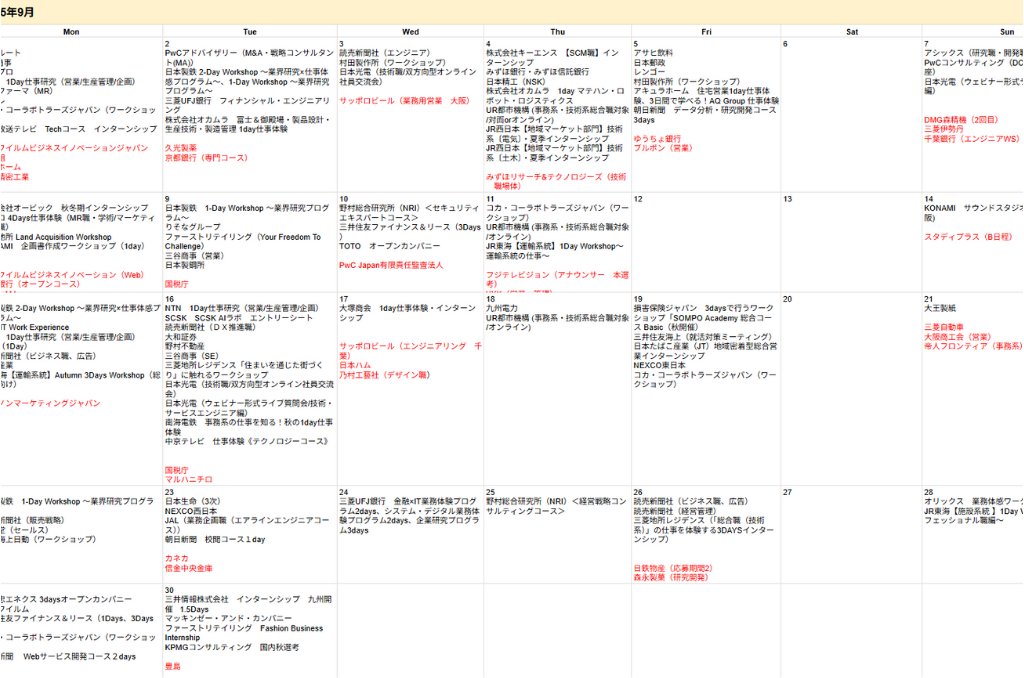The image size is (1024, 678).
Task: Open '大王製紙' on the 21st
Action: (940, 308)
